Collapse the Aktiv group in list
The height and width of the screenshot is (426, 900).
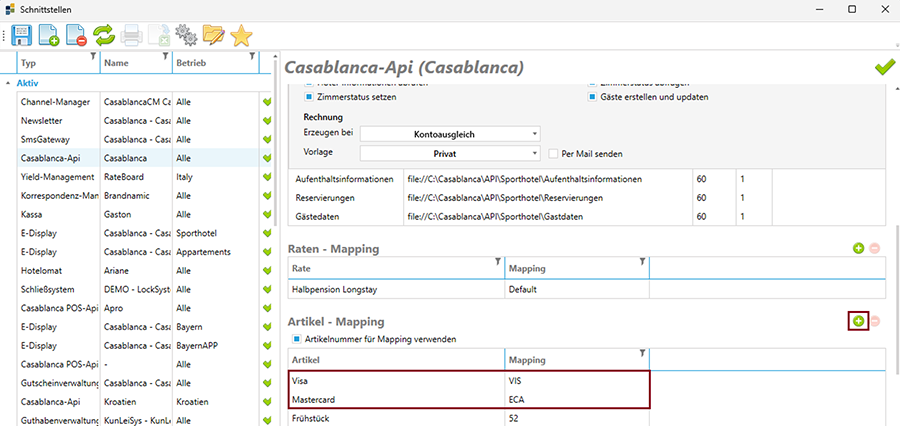(9, 83)
